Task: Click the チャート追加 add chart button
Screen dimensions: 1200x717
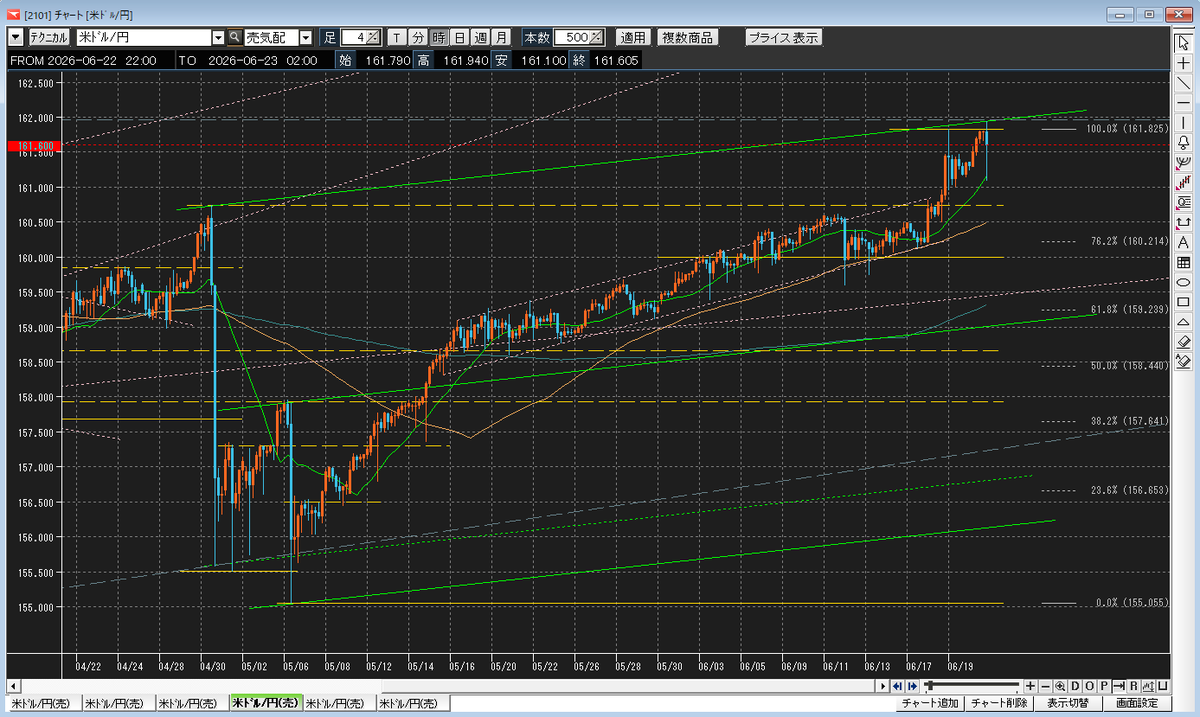Action: pos(930,704)
